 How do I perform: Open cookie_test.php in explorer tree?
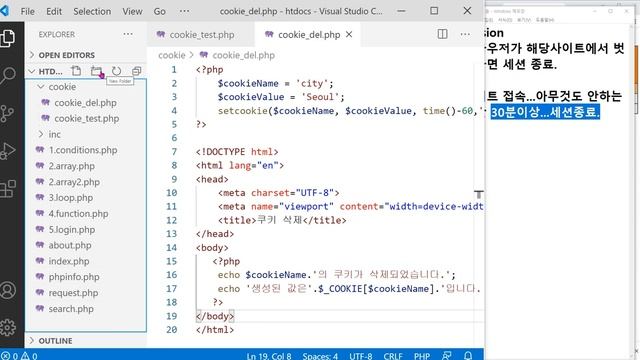click(x=87, y=118)
